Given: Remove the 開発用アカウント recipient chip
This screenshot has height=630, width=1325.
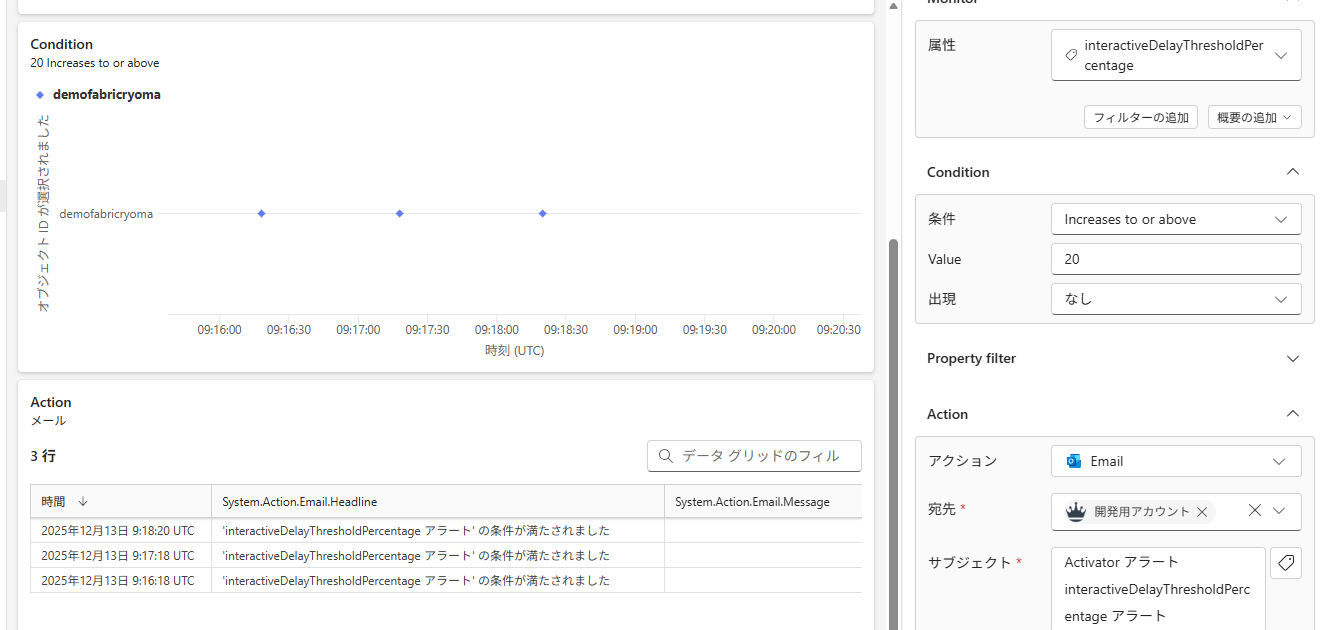Looking at the screenshot, I should 1202,512.
